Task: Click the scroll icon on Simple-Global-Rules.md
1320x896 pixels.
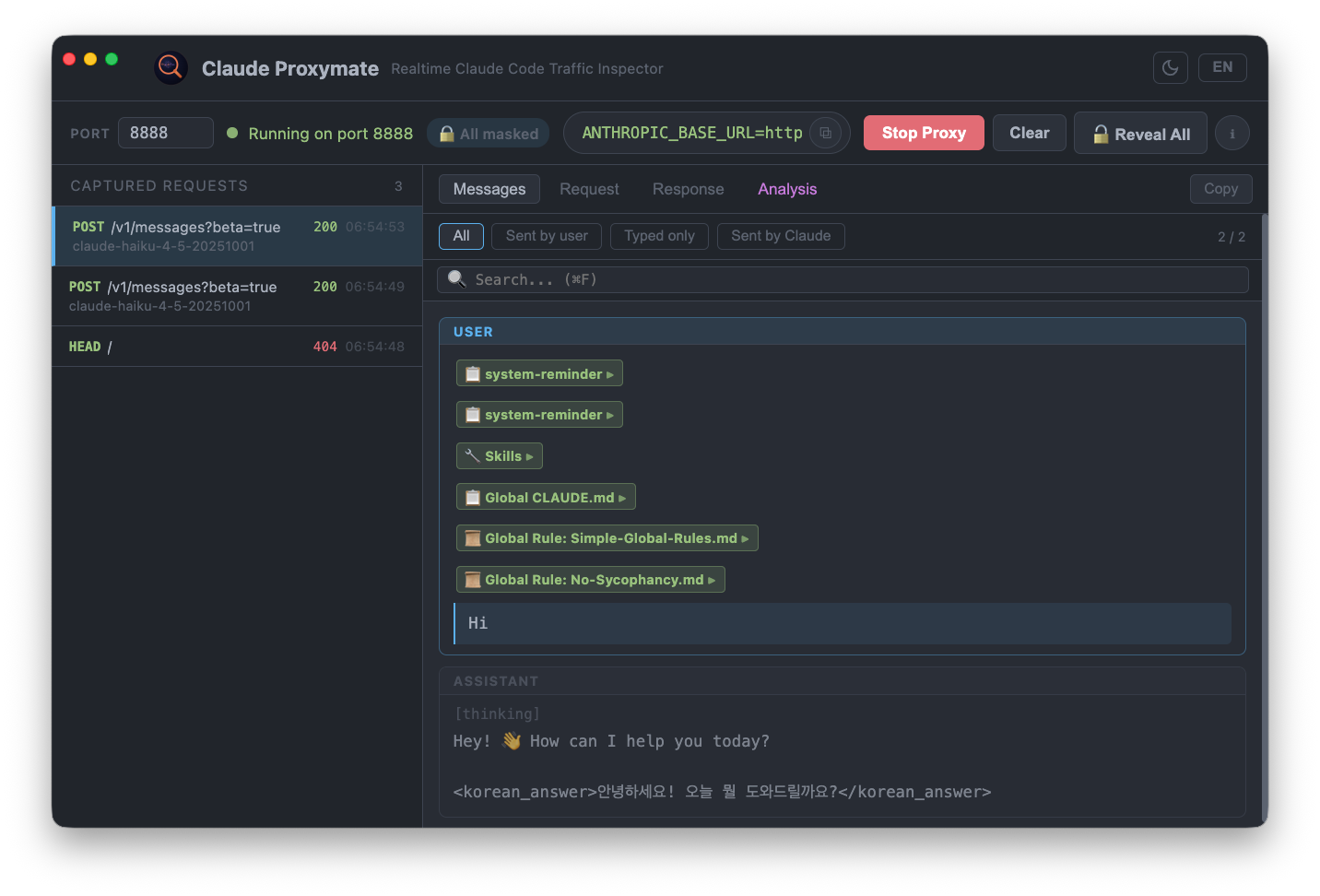Action: coord(473,538)
